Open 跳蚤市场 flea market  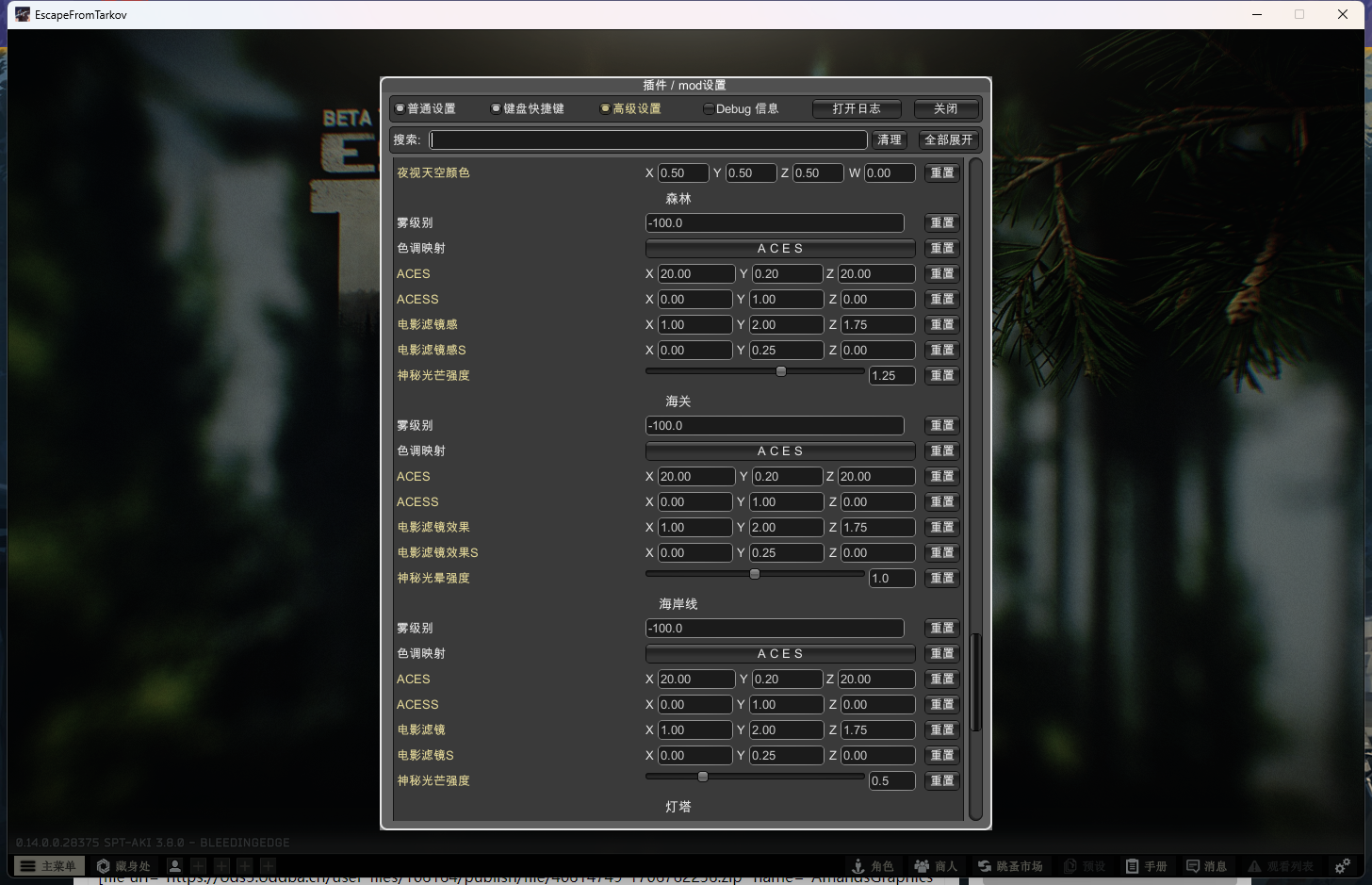(1009, 866)
